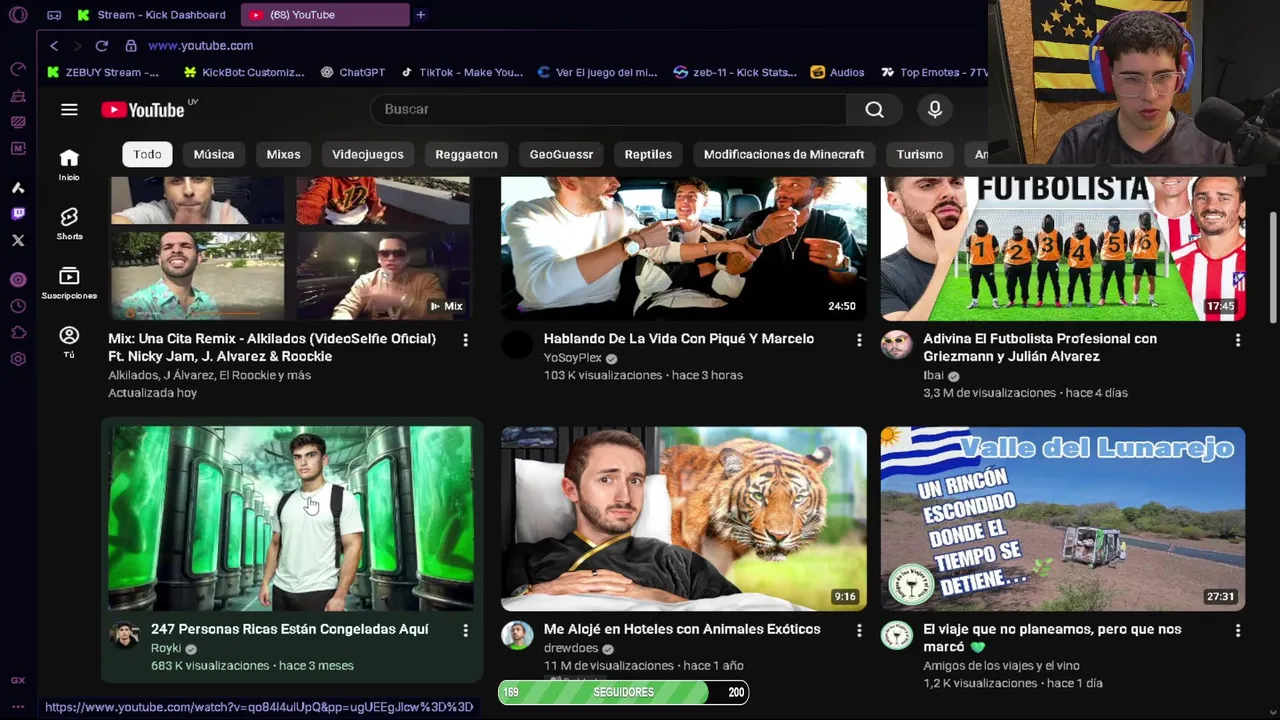Open a new browser tab
Image resolution: width=1280 pixels, height=720 pixels.
tap(421, 15)
